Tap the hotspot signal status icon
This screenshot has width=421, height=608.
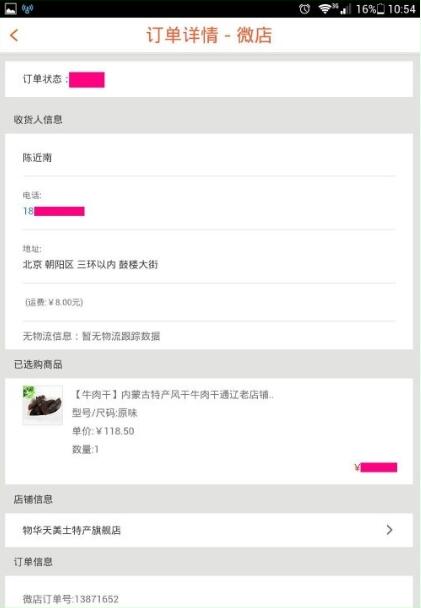[x=28, y=9]
